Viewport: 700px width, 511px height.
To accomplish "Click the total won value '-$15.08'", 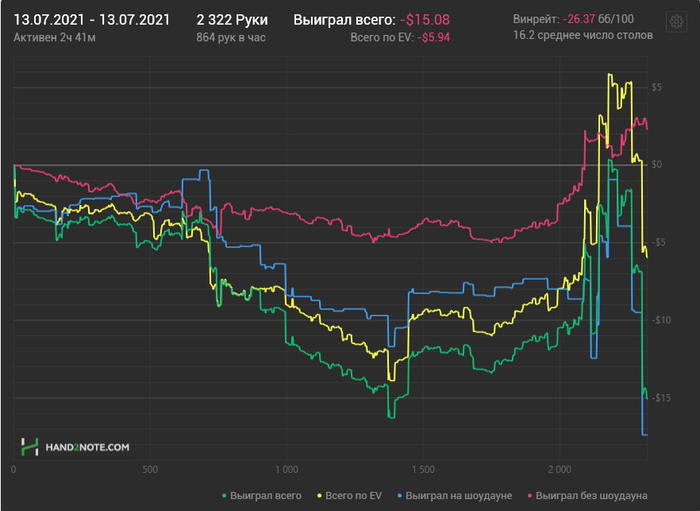I will tap(425, 20).
